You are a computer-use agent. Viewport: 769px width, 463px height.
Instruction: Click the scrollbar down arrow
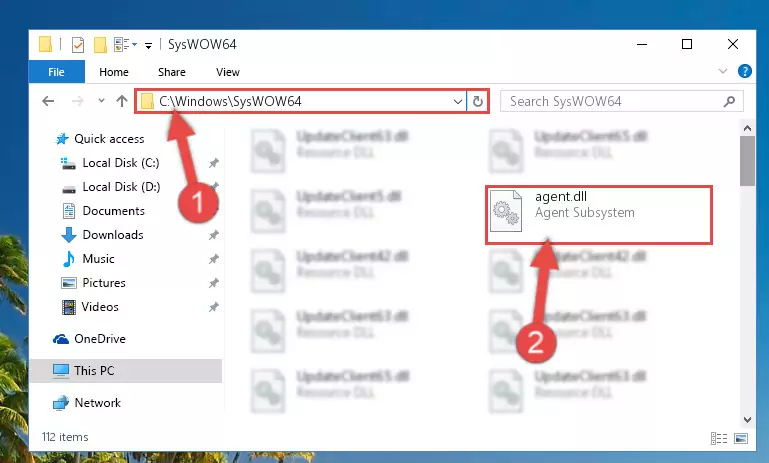pyautogui.click(x=747, y=420)
